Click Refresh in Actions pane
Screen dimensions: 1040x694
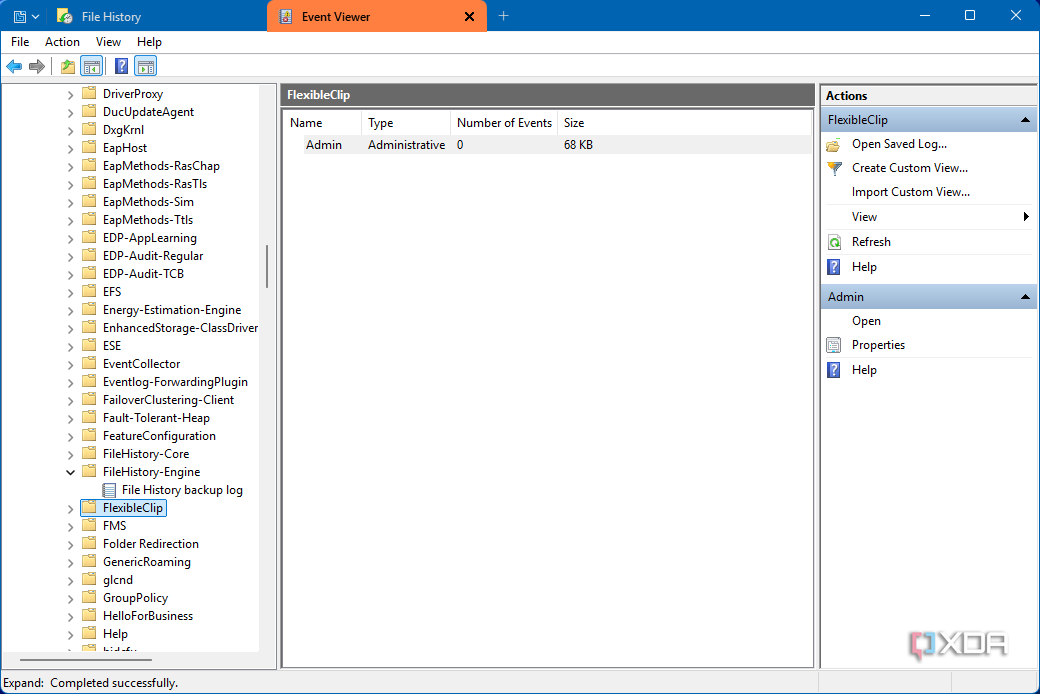pyautogui.click(x=871, y=242)
